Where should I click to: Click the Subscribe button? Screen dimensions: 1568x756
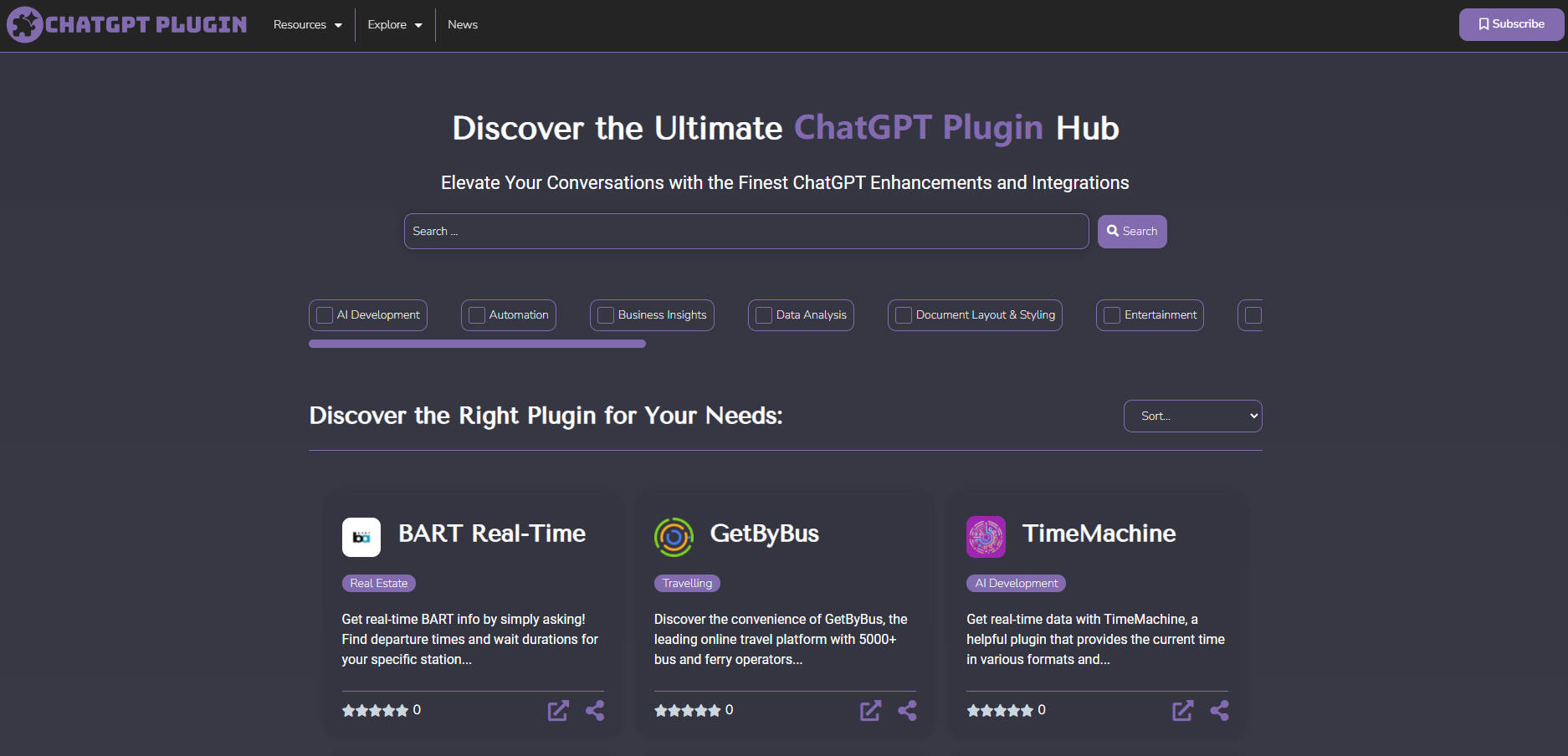[x=1511, y=24]
